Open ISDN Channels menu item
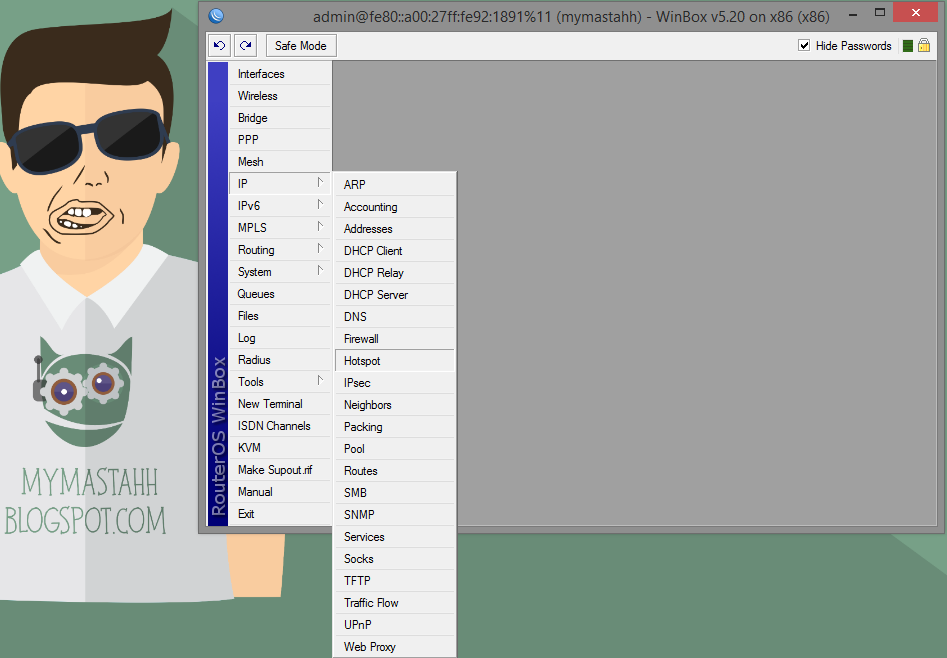This screenshot has height=658, width=947. pyautogui.click(x=280, y=425)
